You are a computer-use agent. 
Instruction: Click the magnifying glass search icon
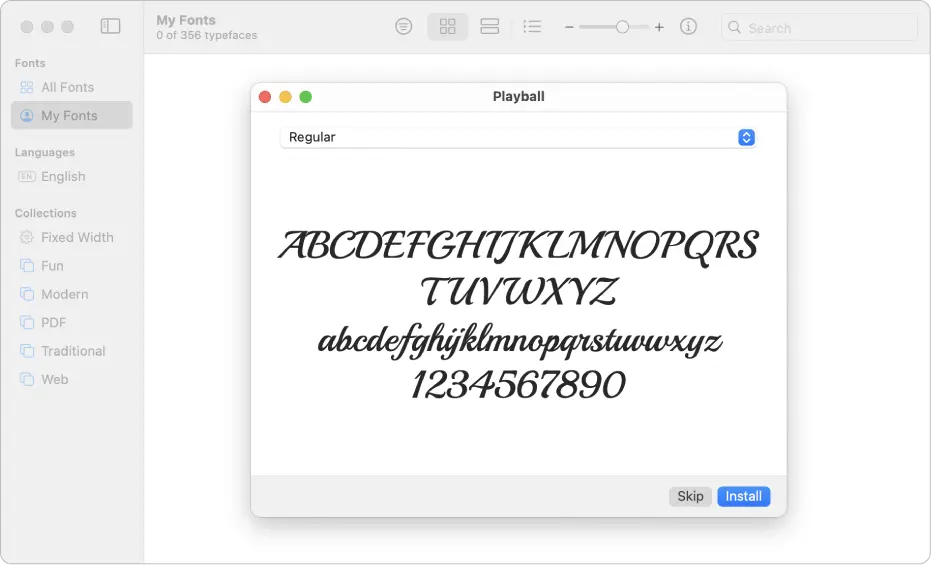(735, 28)
